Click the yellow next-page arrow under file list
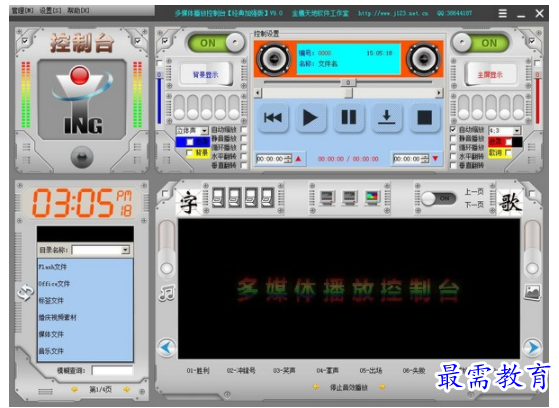The height and width of the screenshot is (408, 559). click(x=126, y=389)
